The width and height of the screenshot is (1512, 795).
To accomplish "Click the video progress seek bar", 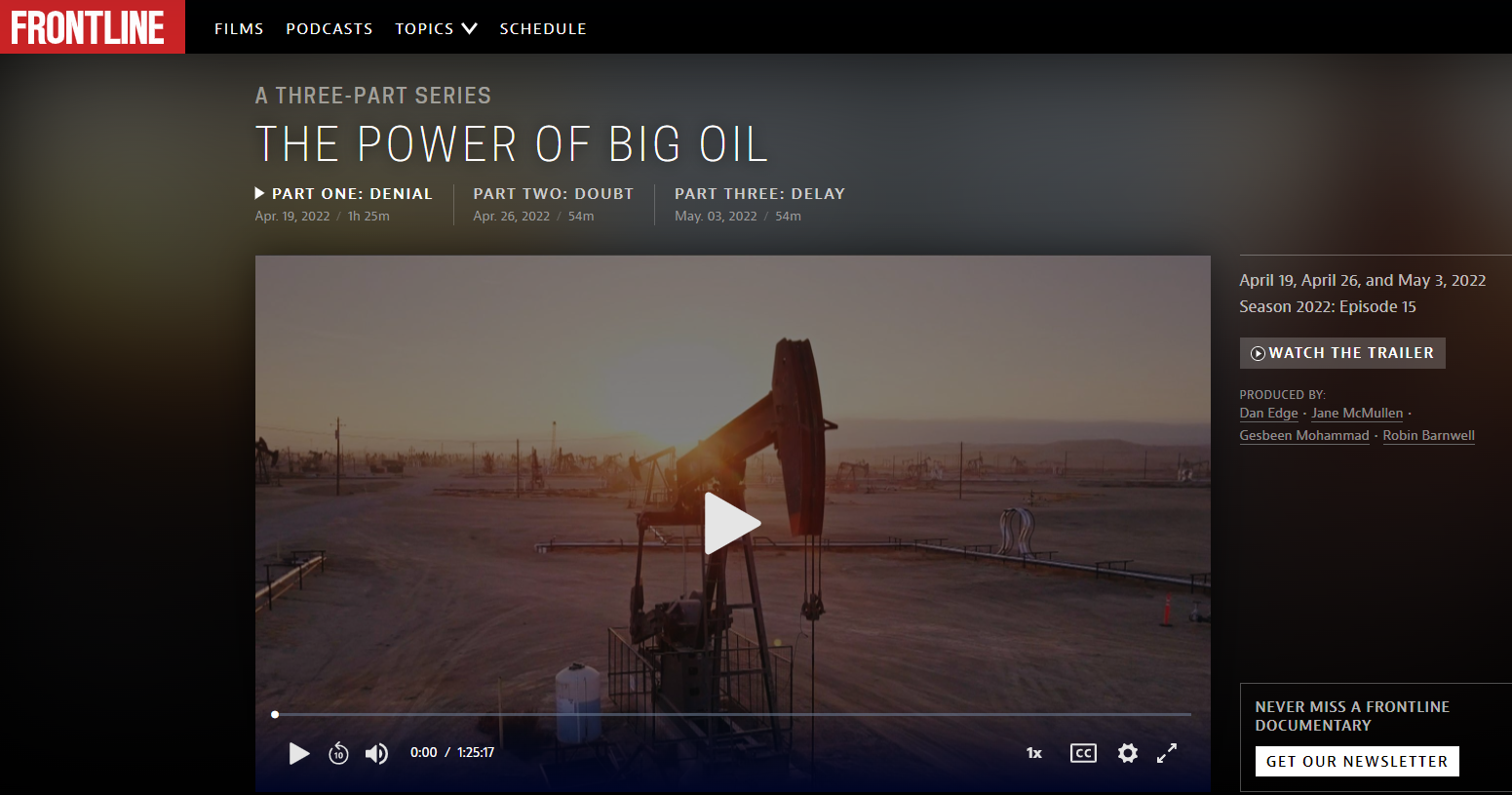I will coord(731,714).
